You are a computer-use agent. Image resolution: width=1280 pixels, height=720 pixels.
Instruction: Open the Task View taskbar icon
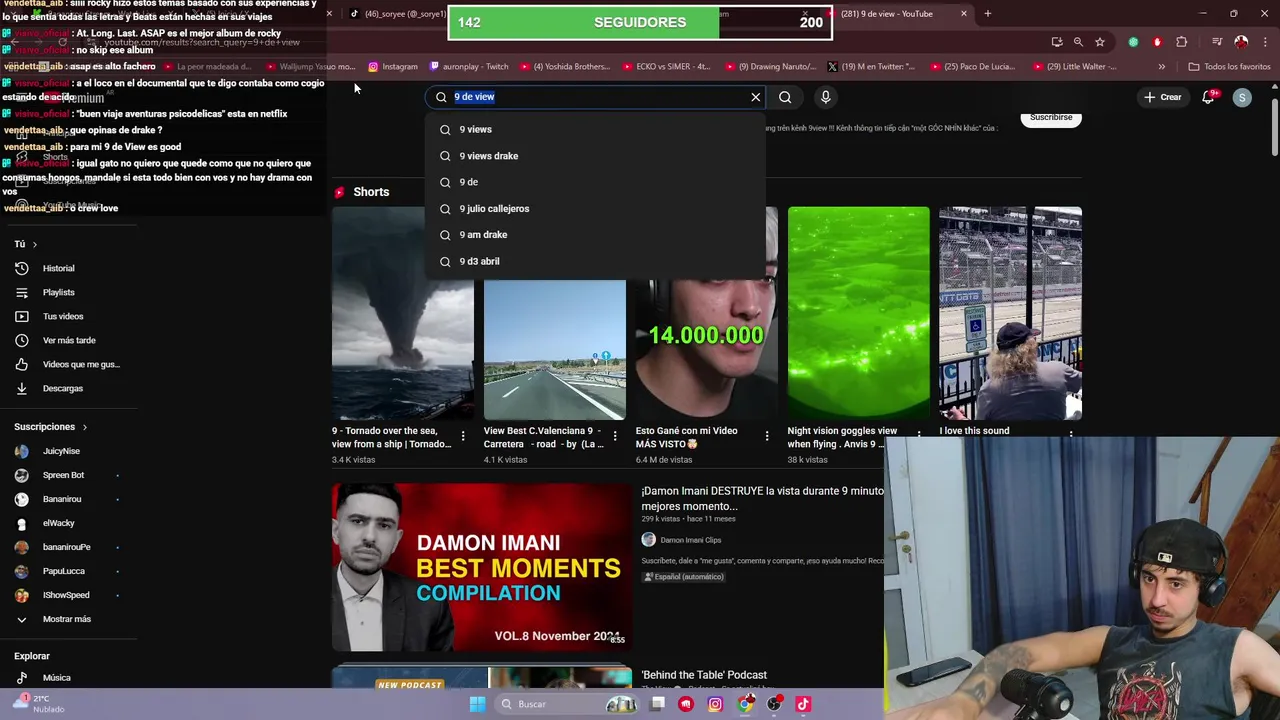coord(657,704)
